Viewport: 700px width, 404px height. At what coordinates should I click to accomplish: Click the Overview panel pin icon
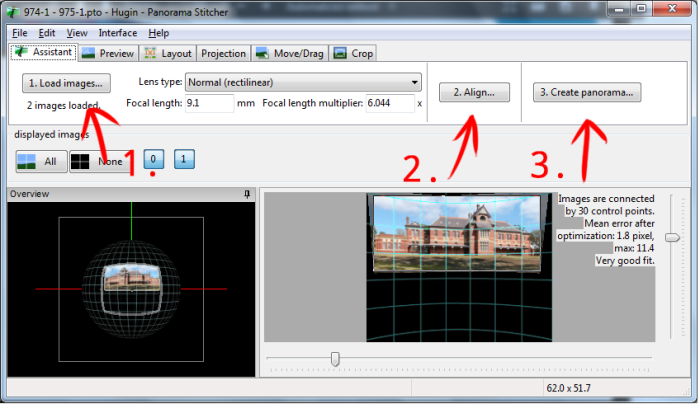(x=247, y=194)
